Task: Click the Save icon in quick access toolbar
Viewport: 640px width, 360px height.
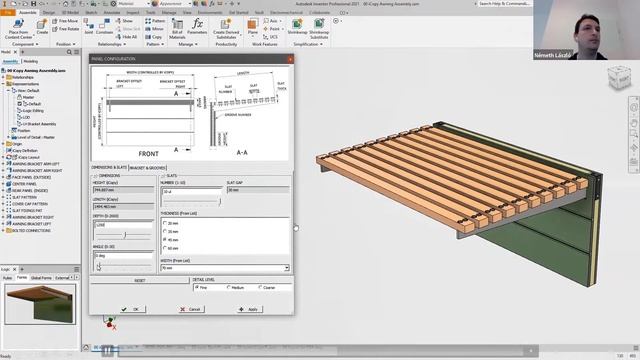Action: tap(33, 4)
